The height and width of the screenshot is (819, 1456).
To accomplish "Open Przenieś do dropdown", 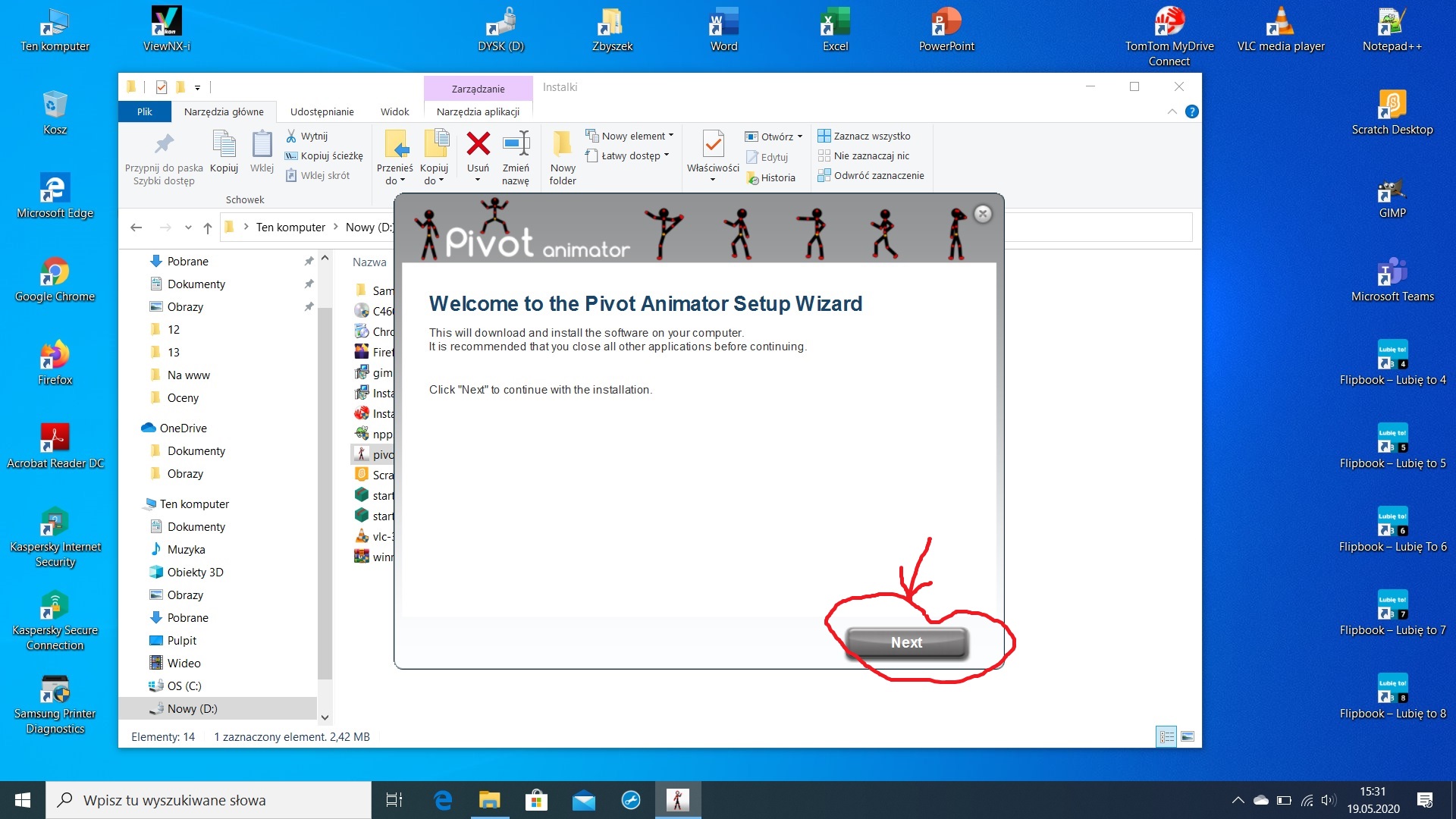I will coord(394,158).
